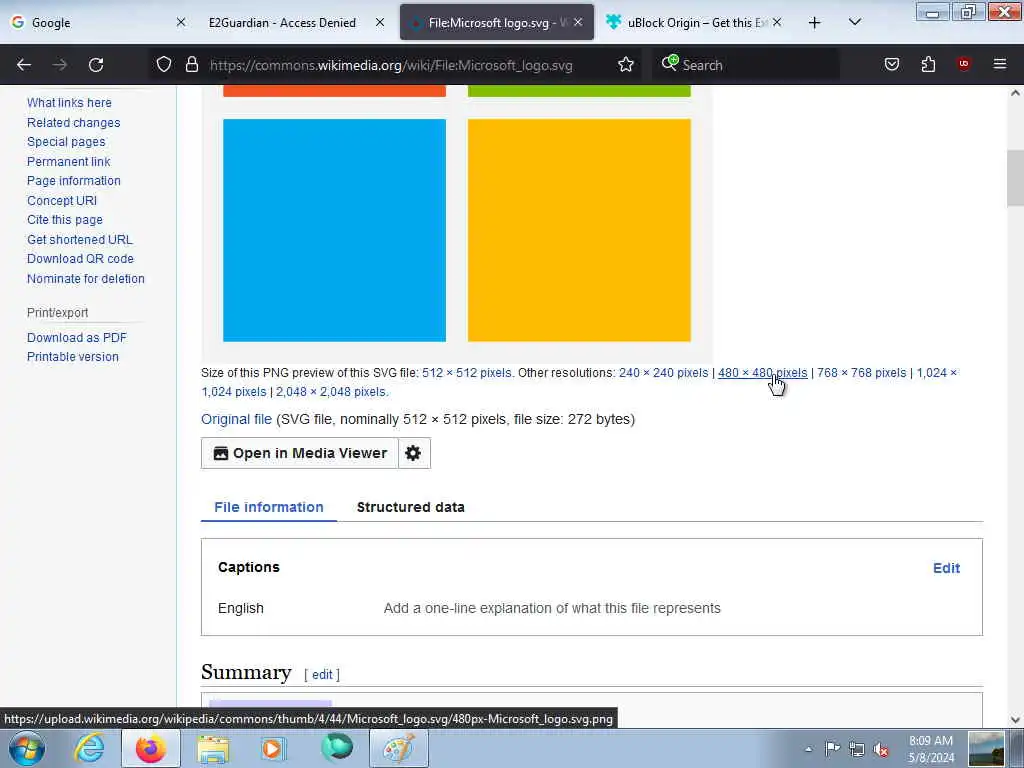Expand the list all tabs chevron
Image resolution: width=1024 pixels, height=768 pixels.
pyautogui.click(x=854, y=22)
